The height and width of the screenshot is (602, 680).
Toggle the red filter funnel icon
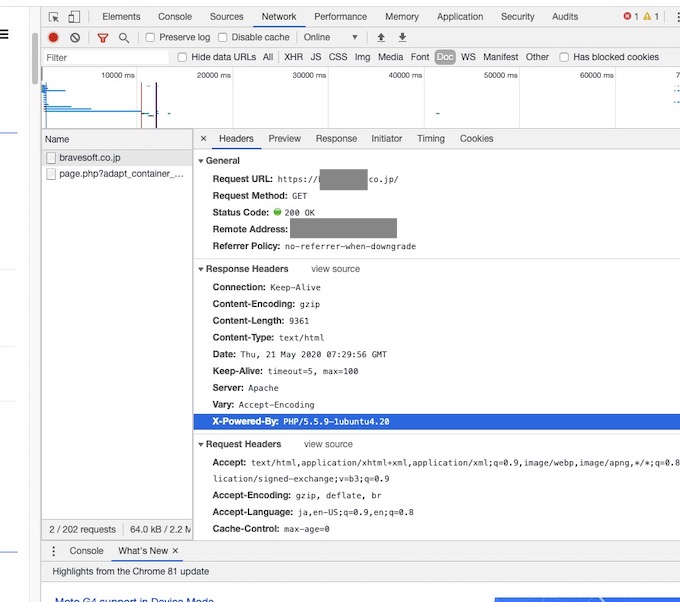click(x=103, y=38)
